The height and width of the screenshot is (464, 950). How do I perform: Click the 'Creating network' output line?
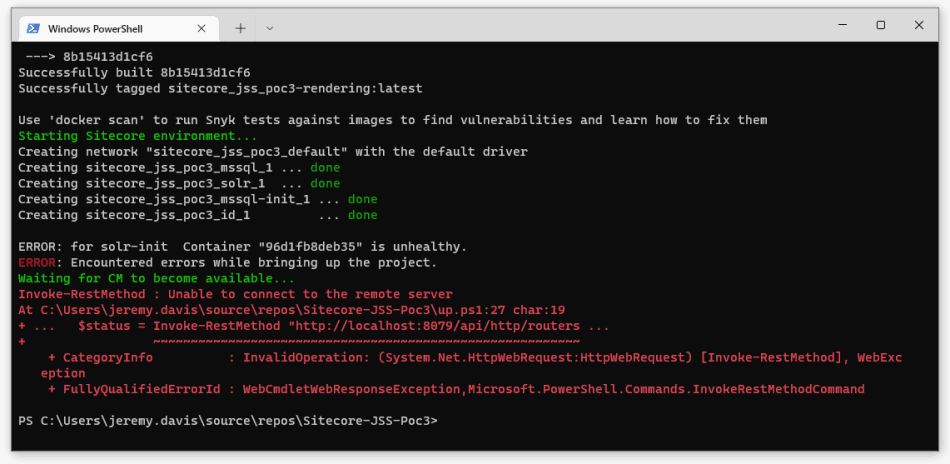(x=273, y=151)
